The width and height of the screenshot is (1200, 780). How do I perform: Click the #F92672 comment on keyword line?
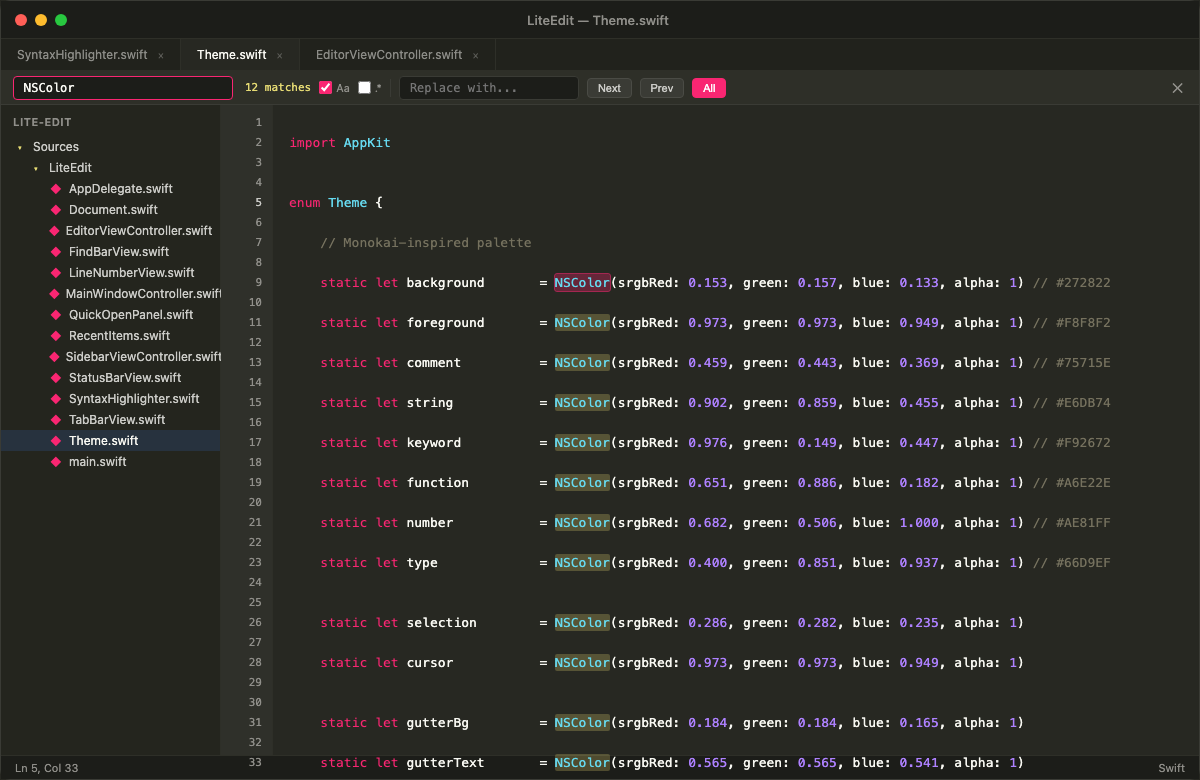(x=1083, y=443)
